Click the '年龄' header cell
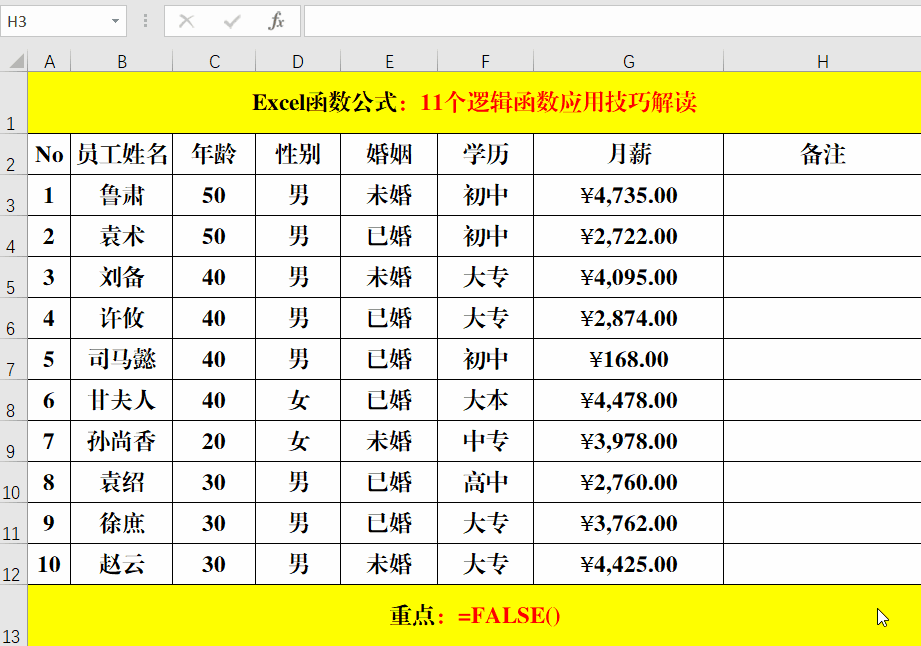This screenshot has width=921, height=646. (214, 154)
